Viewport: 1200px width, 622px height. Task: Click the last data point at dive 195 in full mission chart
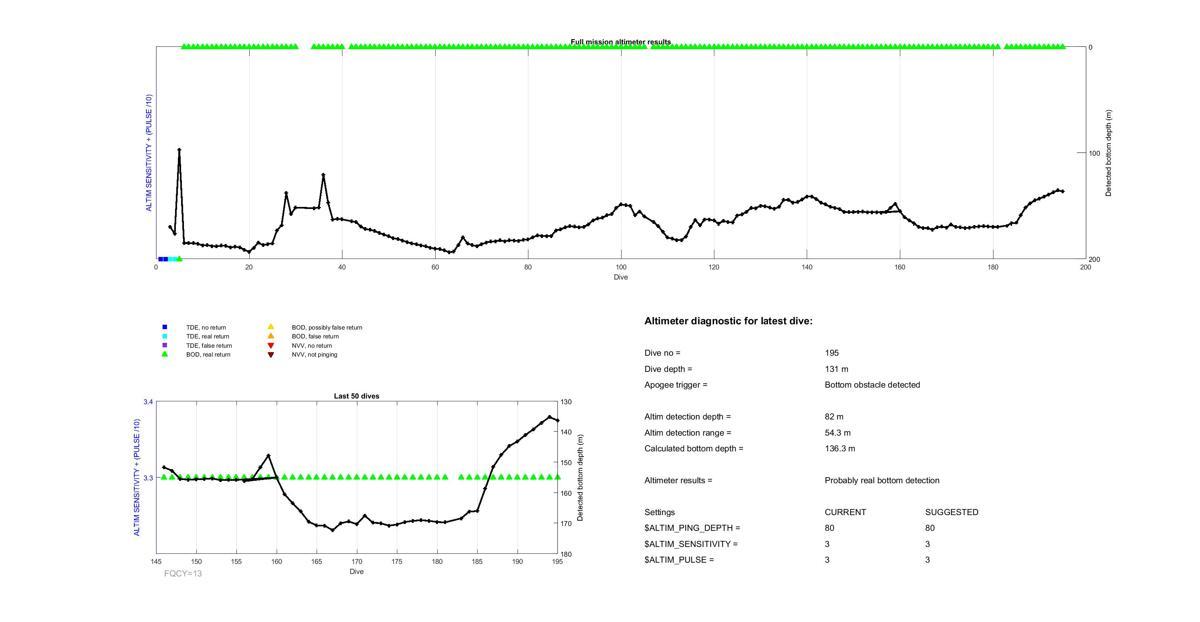(1062, 191)
